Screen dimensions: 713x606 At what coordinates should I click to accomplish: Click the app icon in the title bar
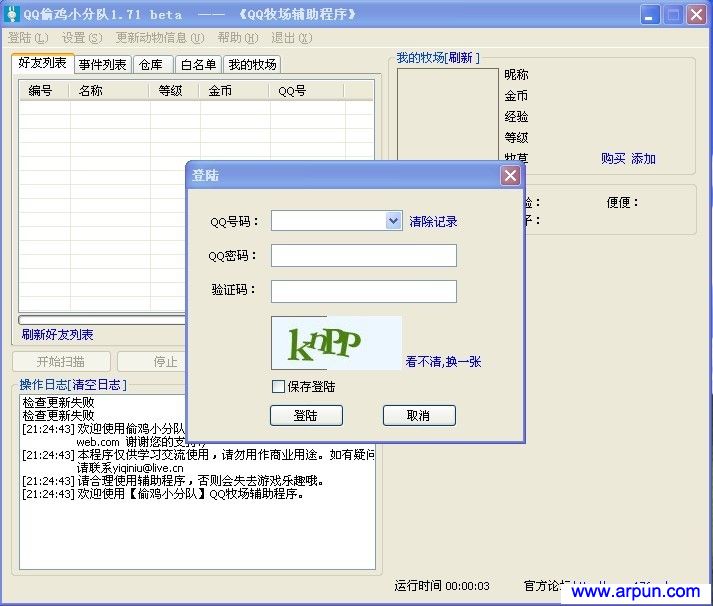tap(12, 14)
